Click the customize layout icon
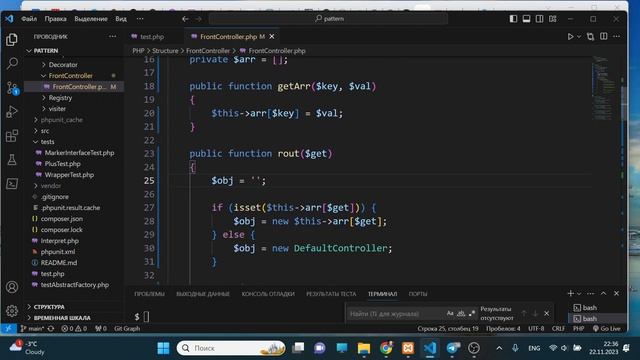 click(553, 19)
